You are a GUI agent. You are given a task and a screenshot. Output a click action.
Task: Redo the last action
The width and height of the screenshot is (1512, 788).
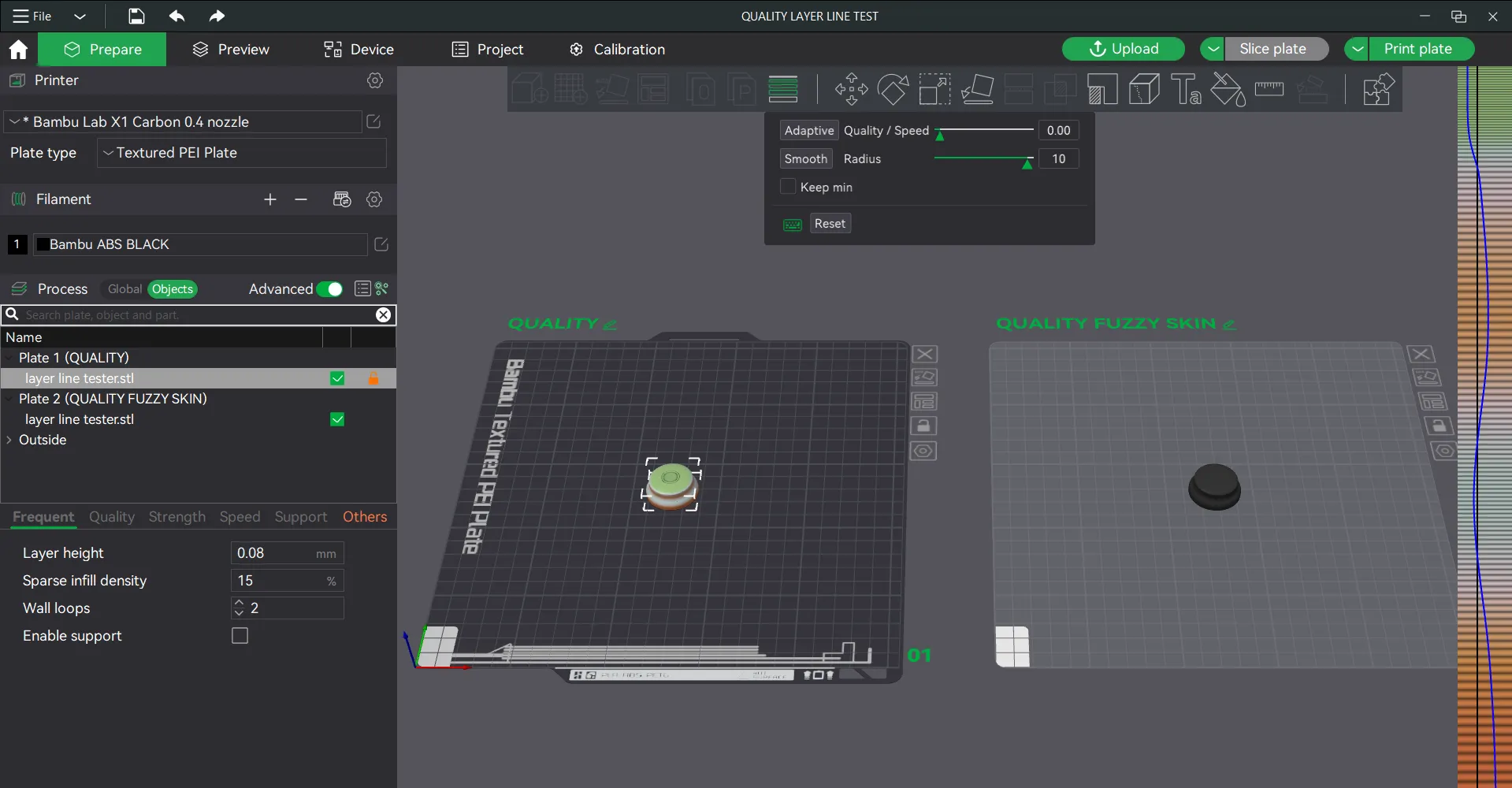217,16
